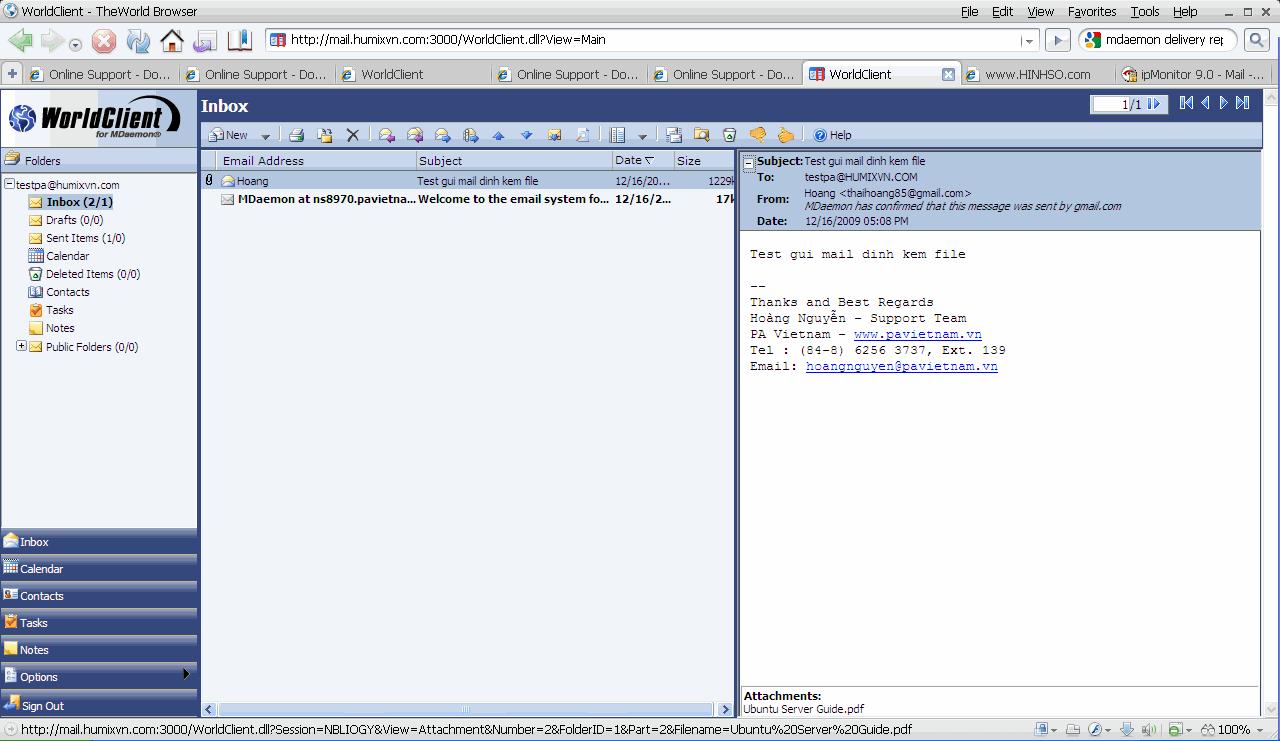Viewport: 1280px width, 741px height.
Task: Print the selected message using toolbar printer icon
Action: click(x=297, y=135)
